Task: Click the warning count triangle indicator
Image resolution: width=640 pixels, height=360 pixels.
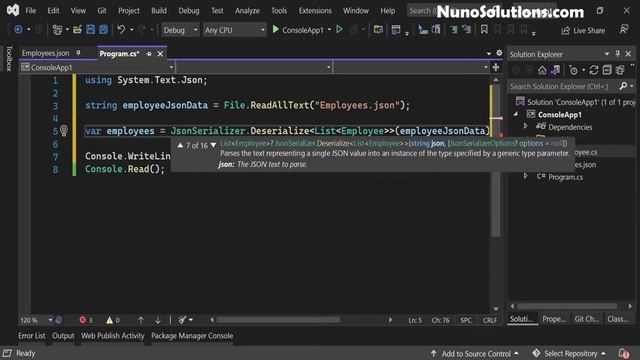Action: pos(113,320)
